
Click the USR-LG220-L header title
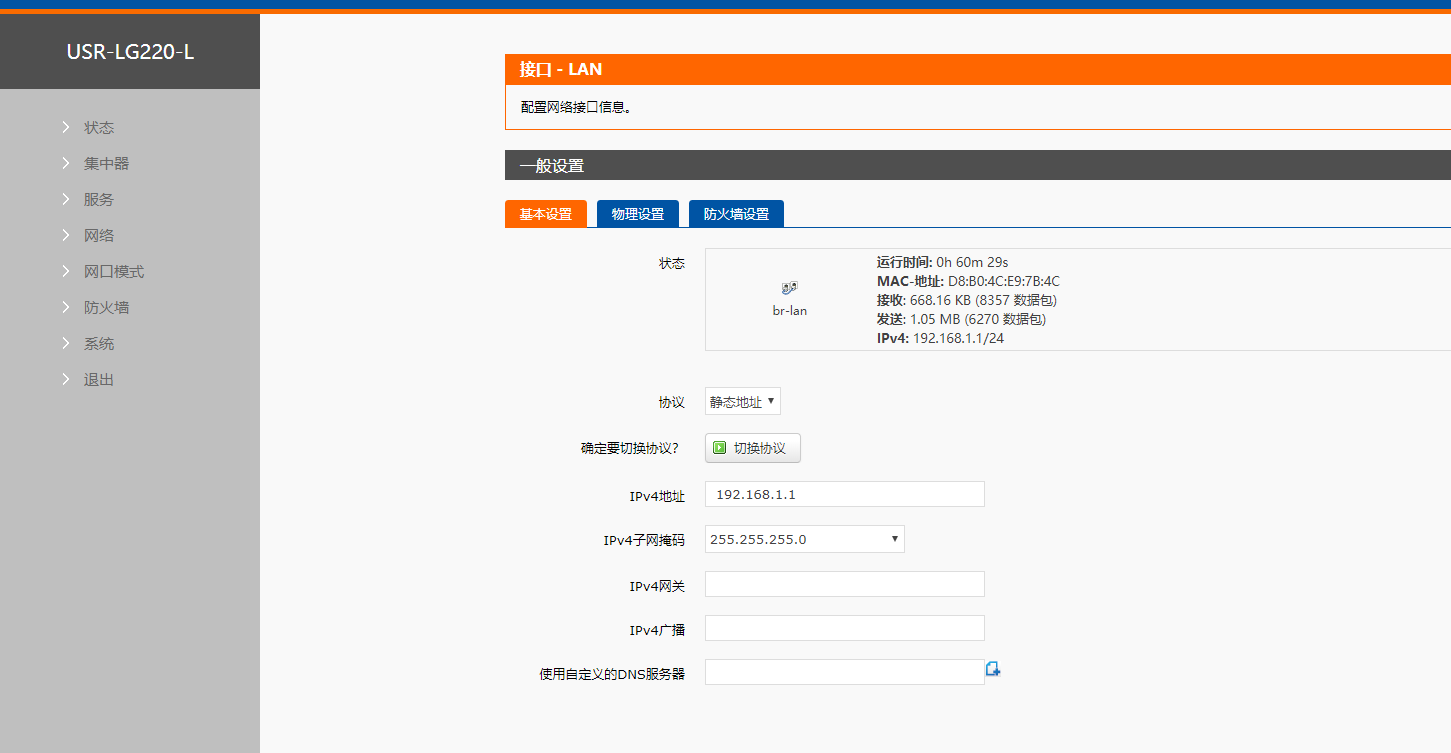point(130,52)
